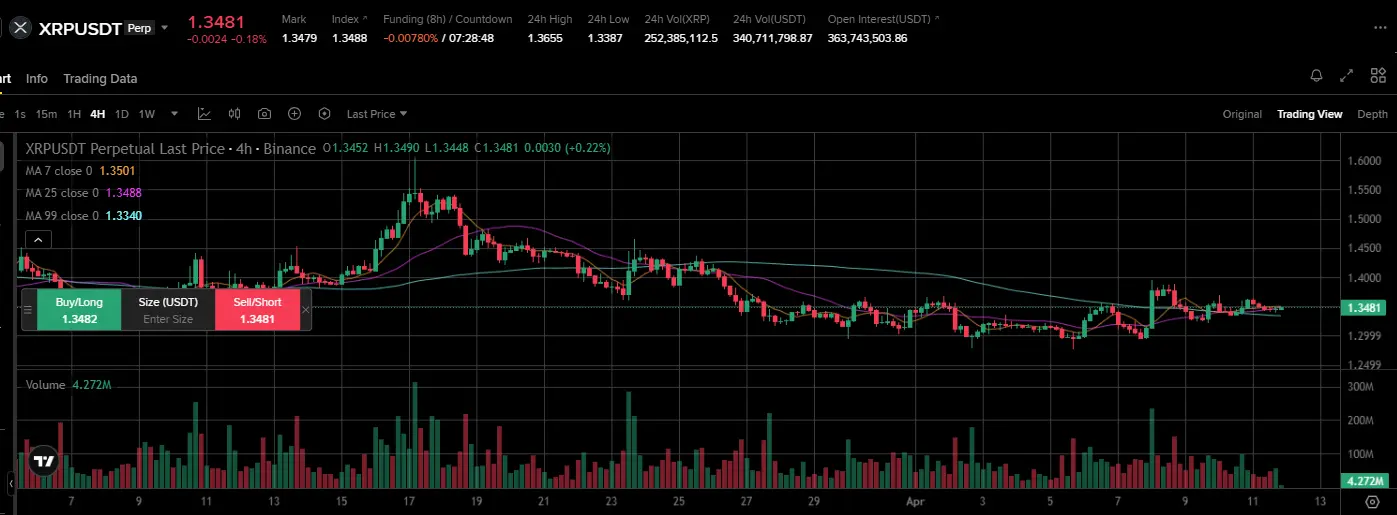Open the XRPUSDT pair selector dropdown arrow
Viewport: 1397px width, 515px height.
[x=164, y=28]
